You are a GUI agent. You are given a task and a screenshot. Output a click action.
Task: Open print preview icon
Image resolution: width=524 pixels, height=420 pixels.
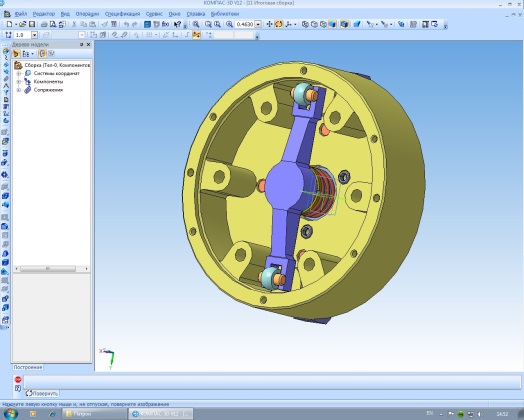pyautogui.click(x=53, y=24)
